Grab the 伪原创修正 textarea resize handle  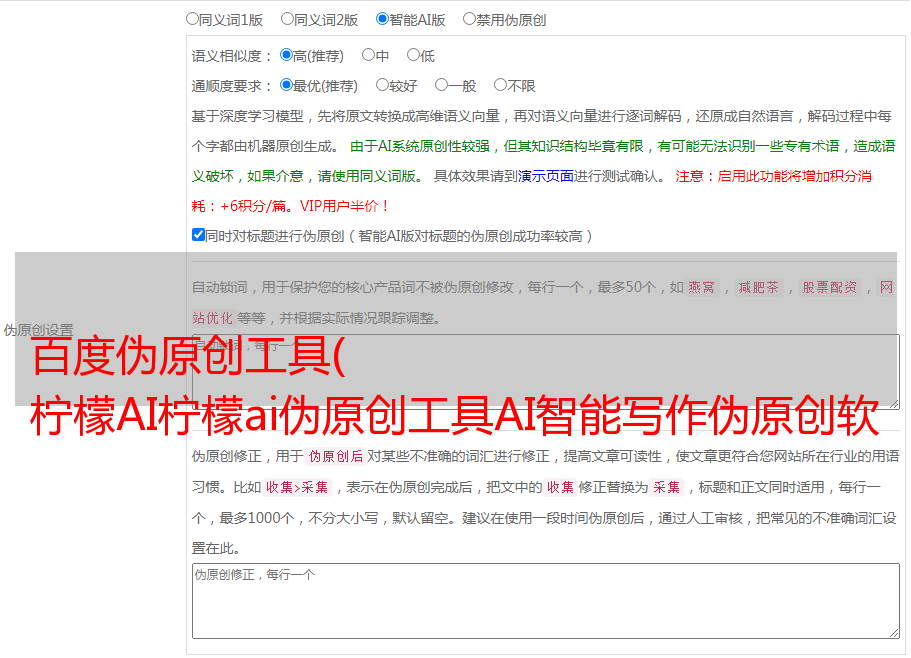[893, 632]
